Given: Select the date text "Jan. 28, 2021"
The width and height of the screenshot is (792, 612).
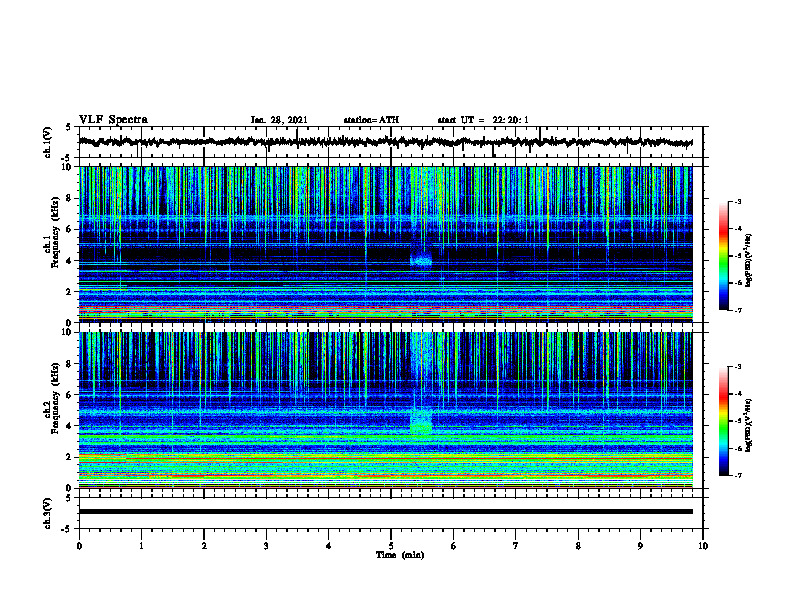Looking at the screenshot, I should 279,120.
